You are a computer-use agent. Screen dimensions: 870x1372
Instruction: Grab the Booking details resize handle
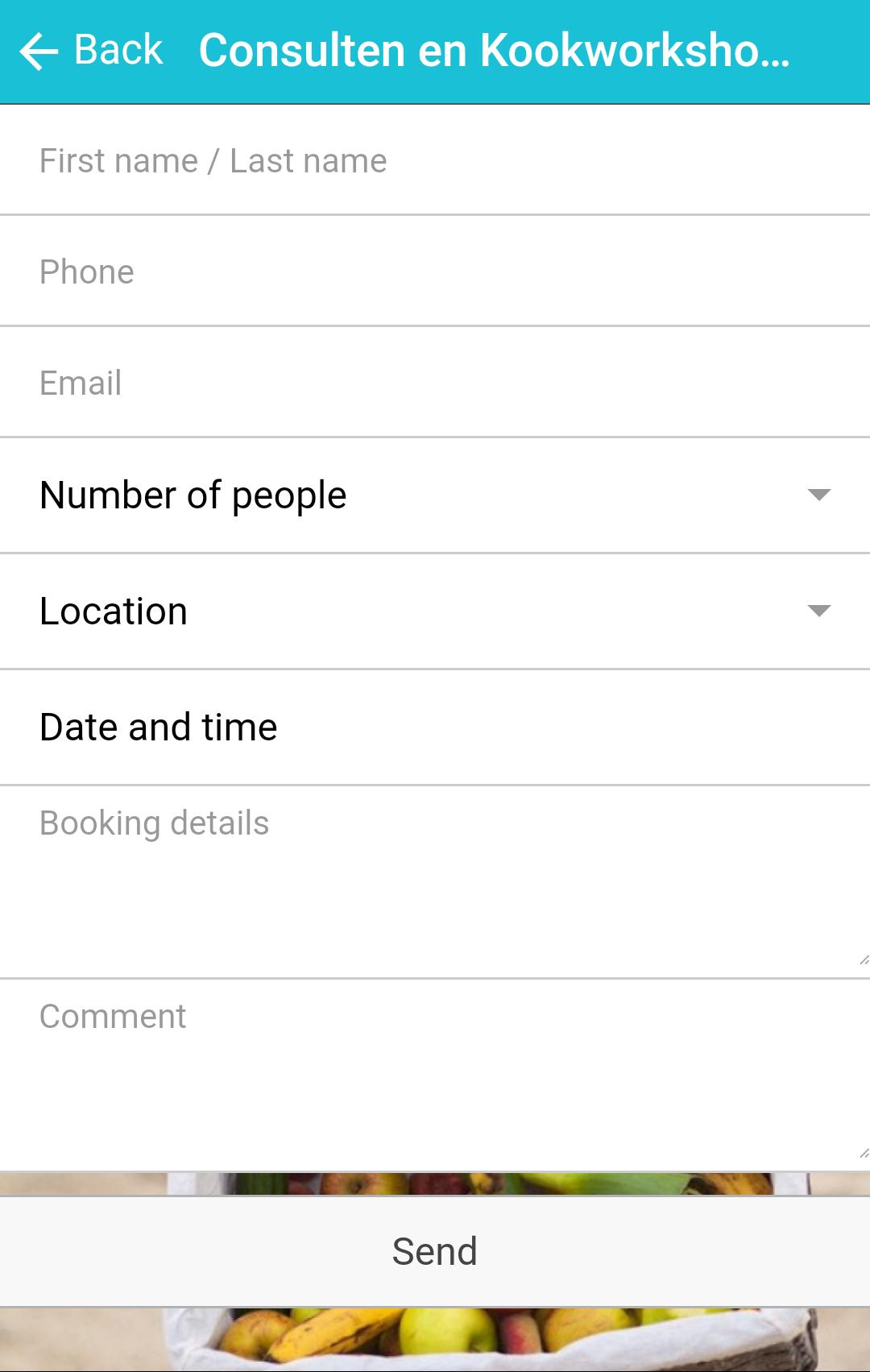(864, 960)
